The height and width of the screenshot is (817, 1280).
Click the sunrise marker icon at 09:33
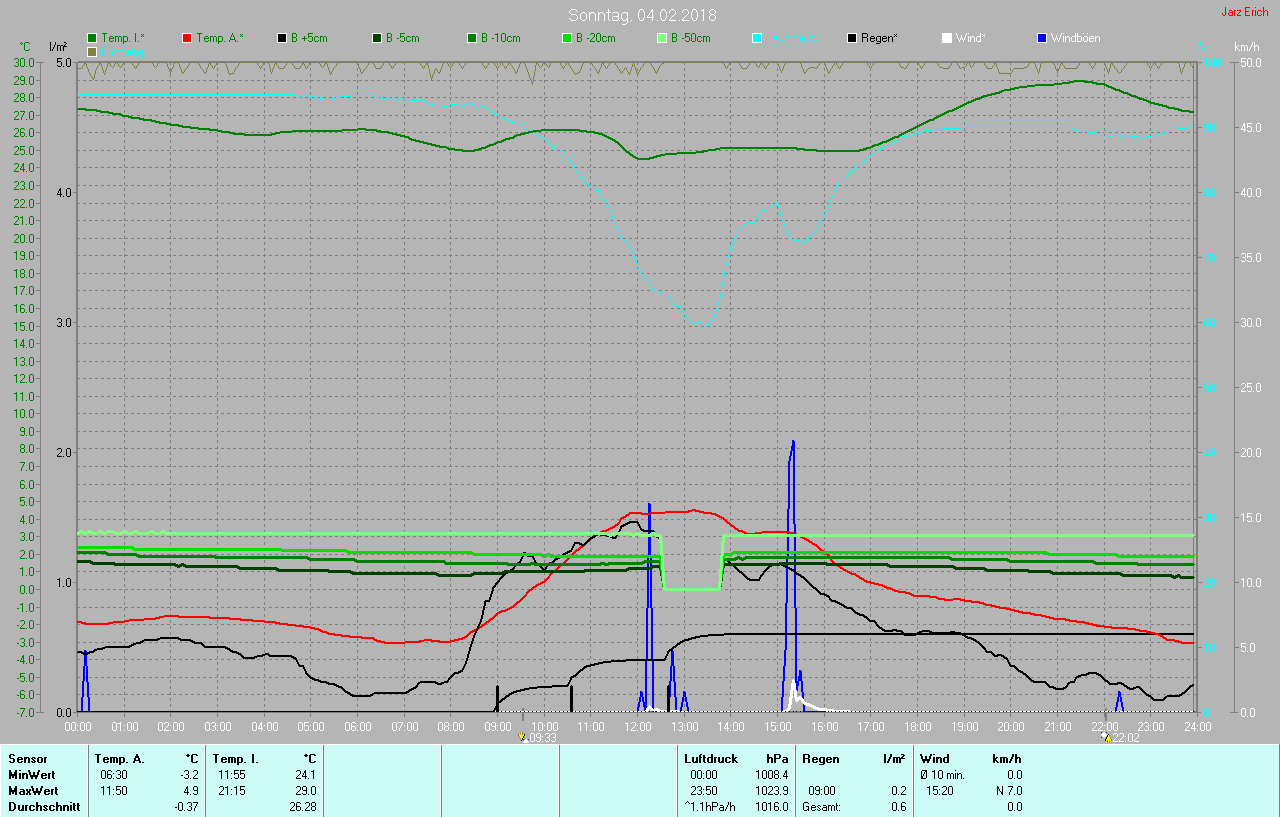tap(524, 737)
